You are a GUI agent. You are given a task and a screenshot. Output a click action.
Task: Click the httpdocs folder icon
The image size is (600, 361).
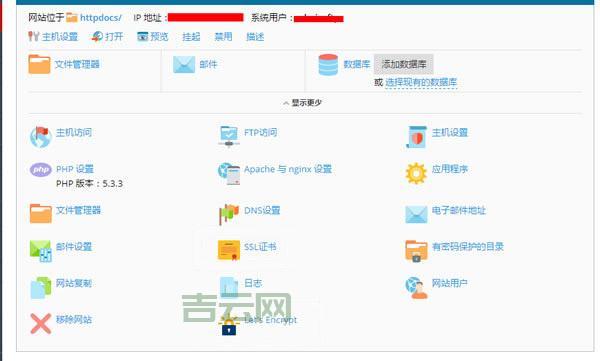coord(72,17)
